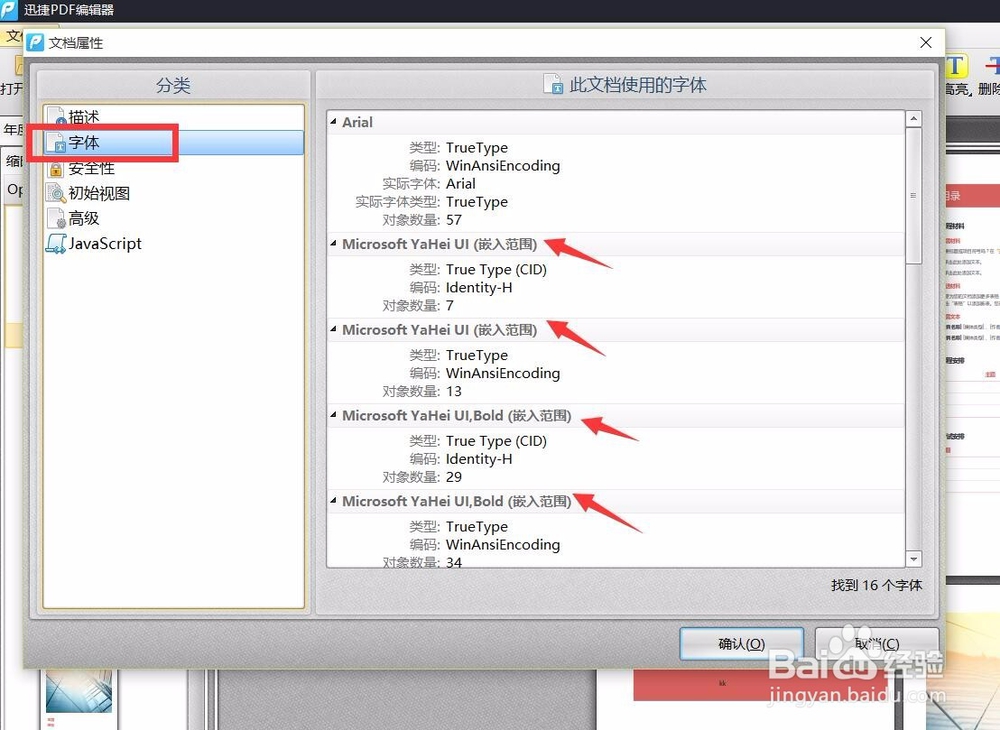Viewport: 1000px width, 730px height.
Task: Select the 初始视图 category icon
Action: click(56, 193)
